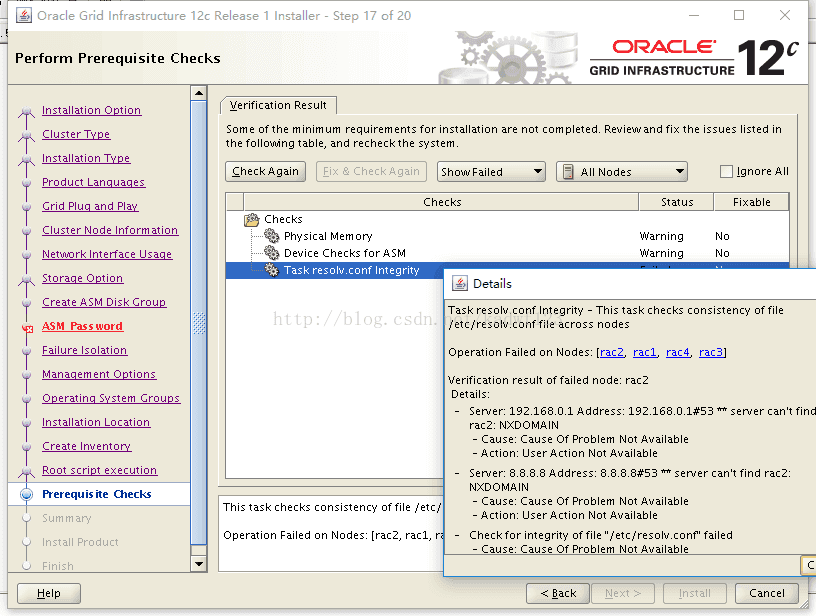The image size is (816, 616).
Task: Go to Product Languages step
Action: click(x=94, y=182)
